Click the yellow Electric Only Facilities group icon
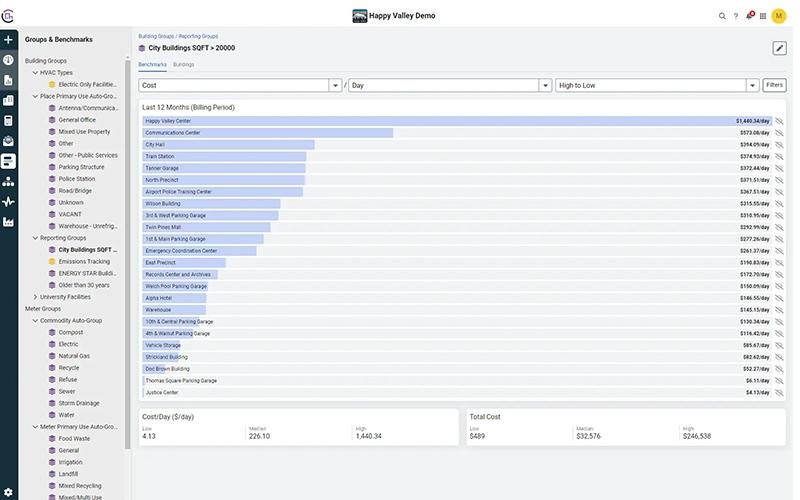 [52, 85]
